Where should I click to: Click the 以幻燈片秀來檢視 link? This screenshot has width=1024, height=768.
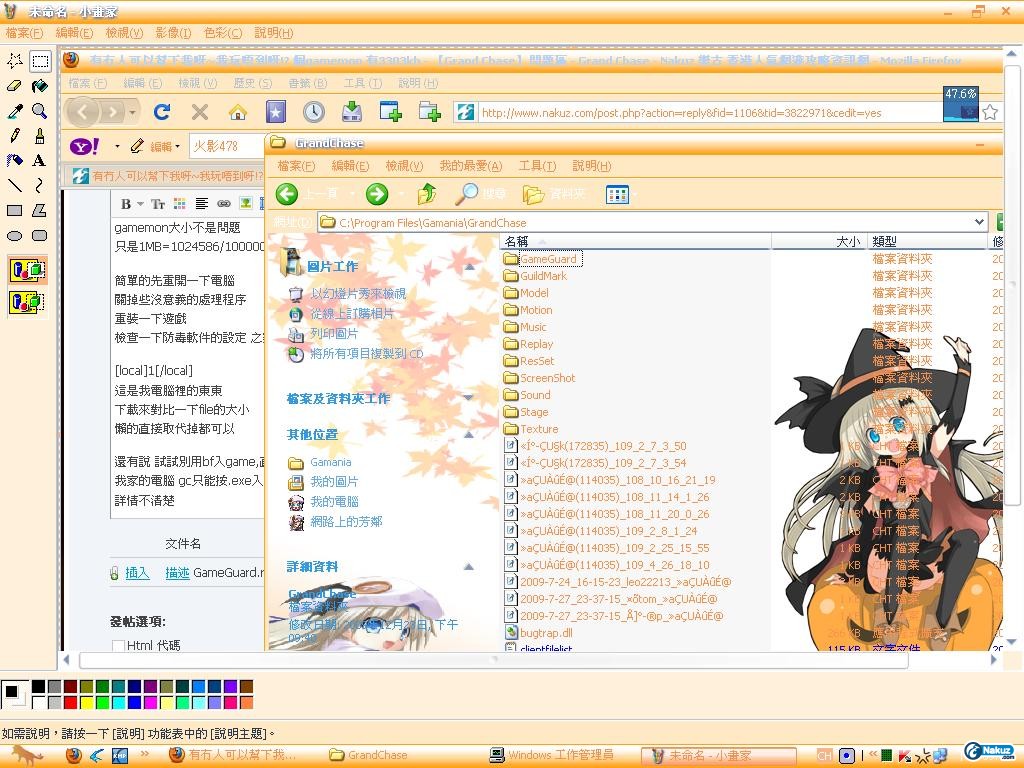pyautogui.click(x=358, y=294)
